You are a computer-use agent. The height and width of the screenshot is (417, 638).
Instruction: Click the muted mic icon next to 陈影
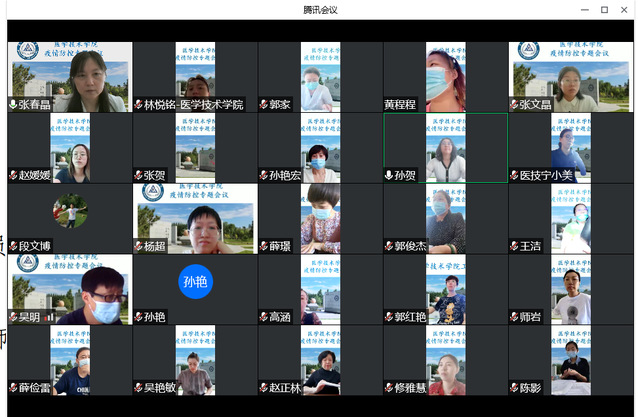pyautogui.click(x=514, y=388)
